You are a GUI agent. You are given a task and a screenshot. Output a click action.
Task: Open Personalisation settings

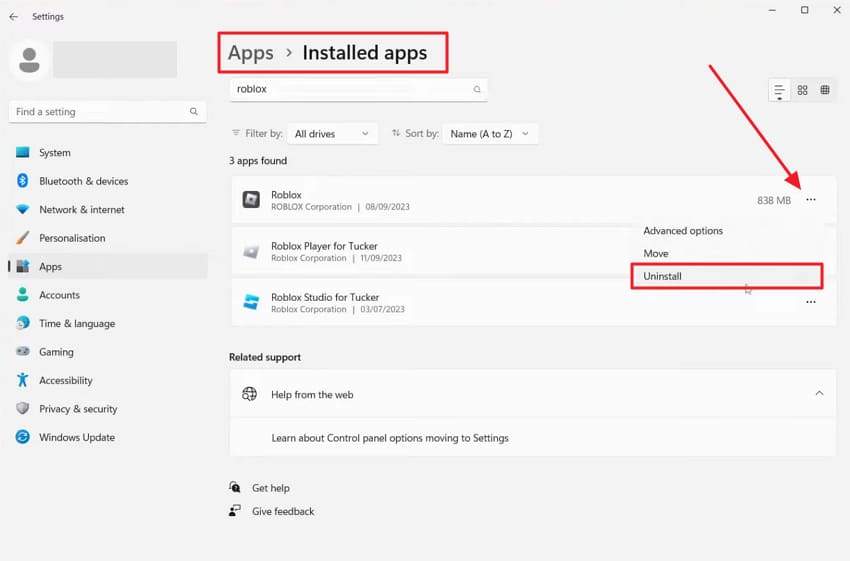point(107,238)
